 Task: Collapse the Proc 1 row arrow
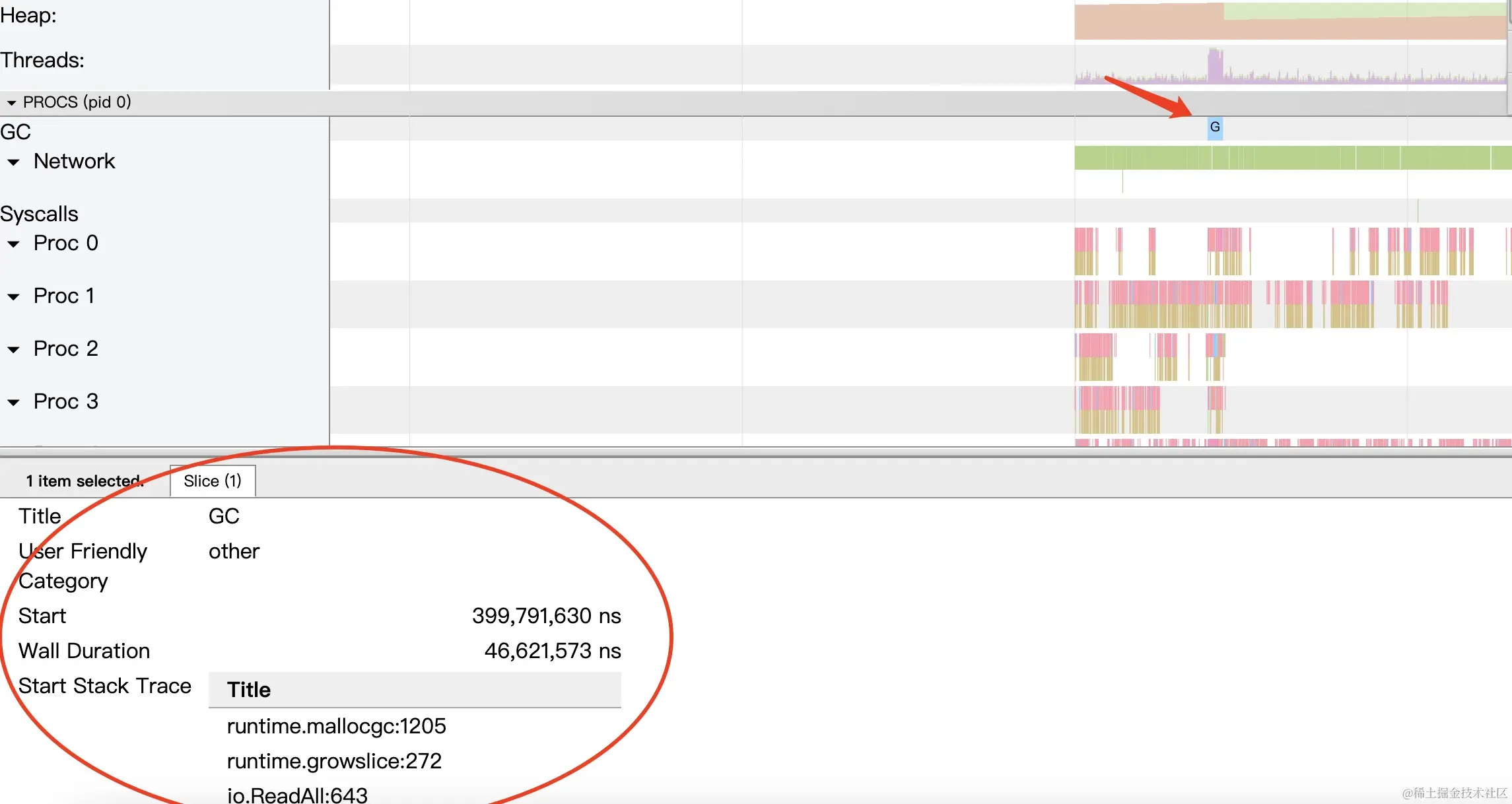coord(13,297)
